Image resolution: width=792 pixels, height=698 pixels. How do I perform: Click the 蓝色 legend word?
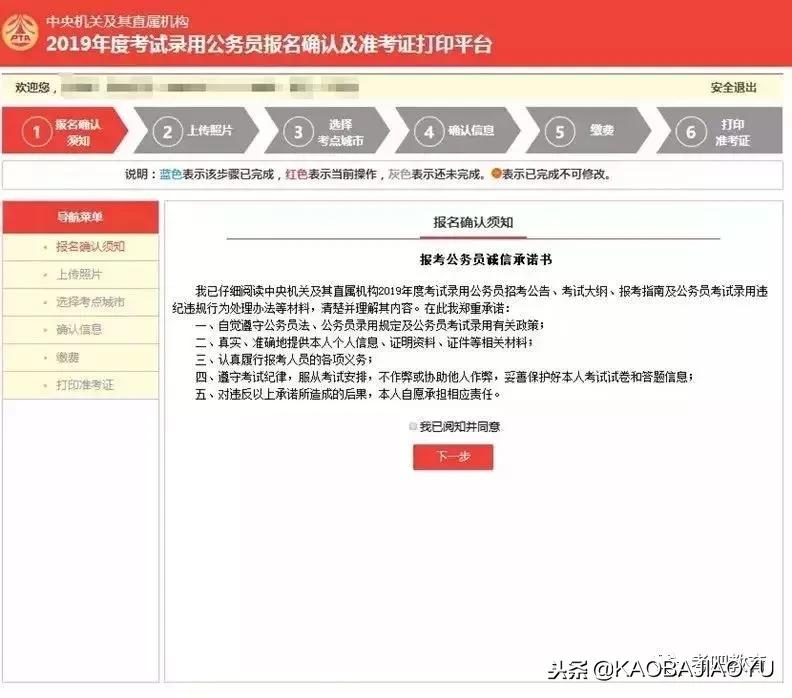click(x=171, y=175)
